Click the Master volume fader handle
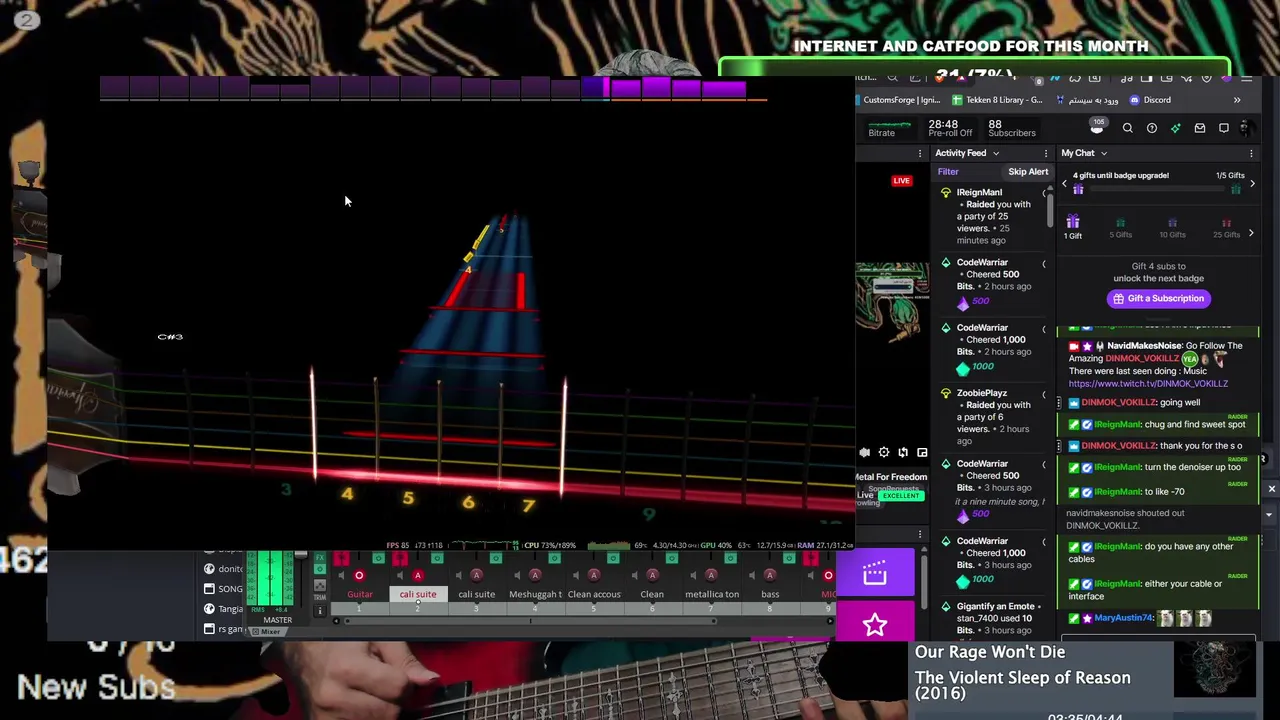This screenshot has width=1280, height=720. pyautogui.click(x=300, y=555)
